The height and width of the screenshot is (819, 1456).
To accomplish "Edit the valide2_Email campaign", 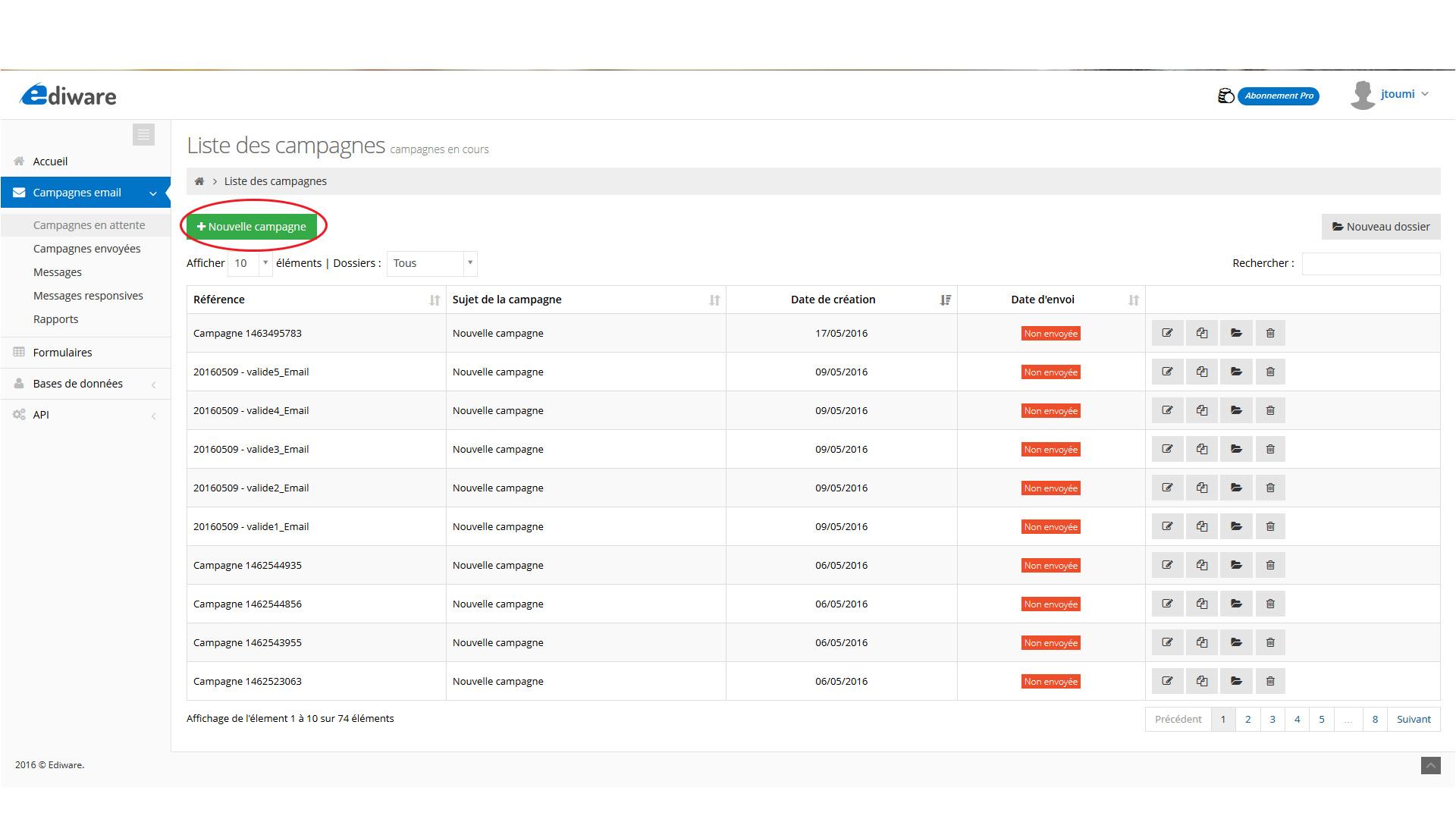I will (x=1167, y=488).
